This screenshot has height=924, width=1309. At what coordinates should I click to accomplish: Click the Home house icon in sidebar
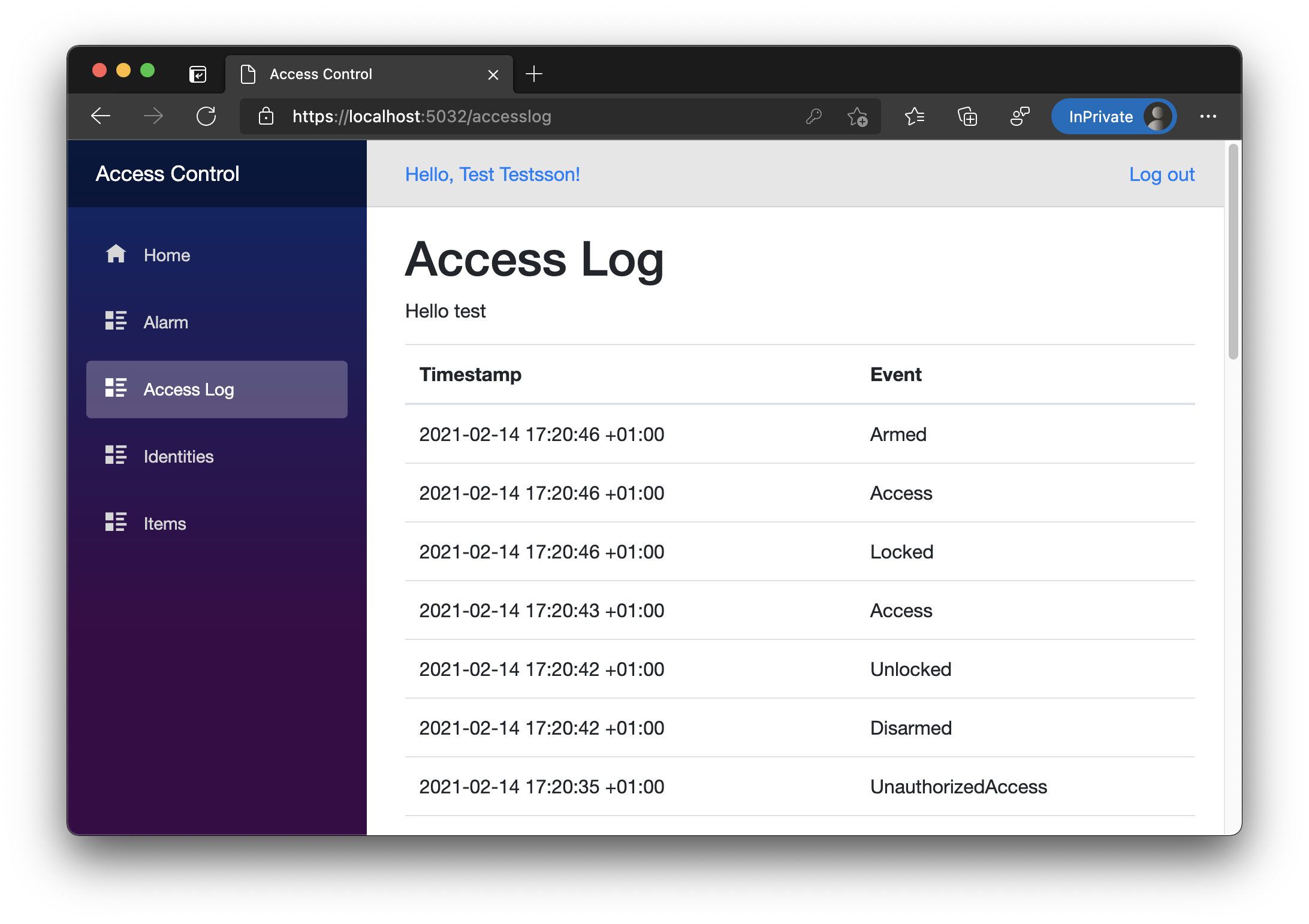click(x=116, y=254)
